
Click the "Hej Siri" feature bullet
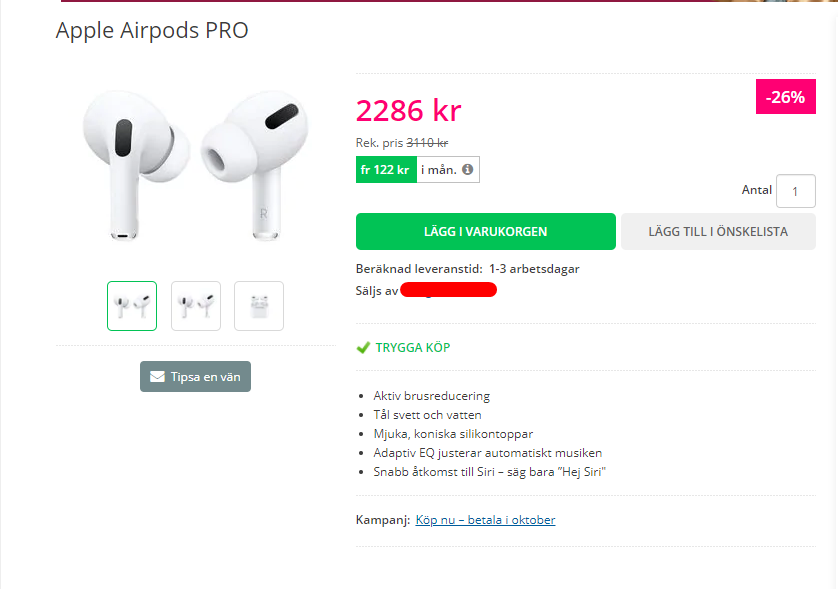click(490, 472)
